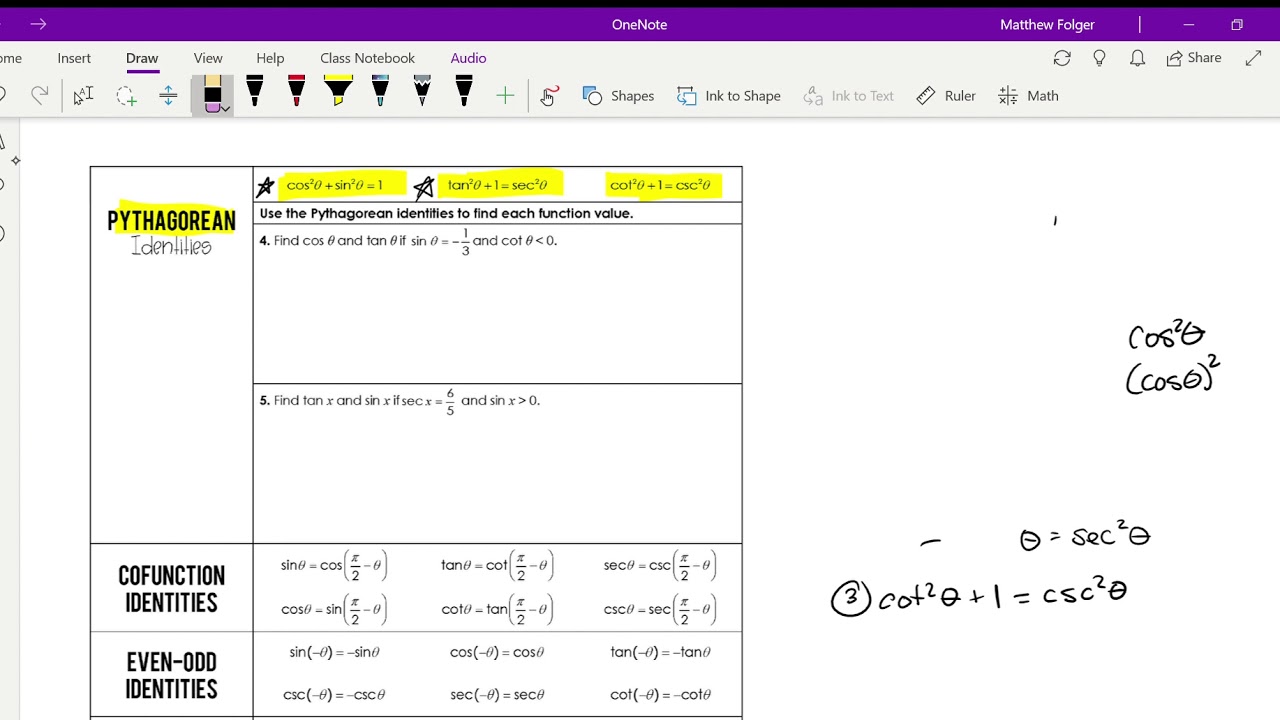Click the handwritten (cosθ)² note
The width and height of the screenshot is (1280, 720).
pyautogui.click(x=1172, y=376)
